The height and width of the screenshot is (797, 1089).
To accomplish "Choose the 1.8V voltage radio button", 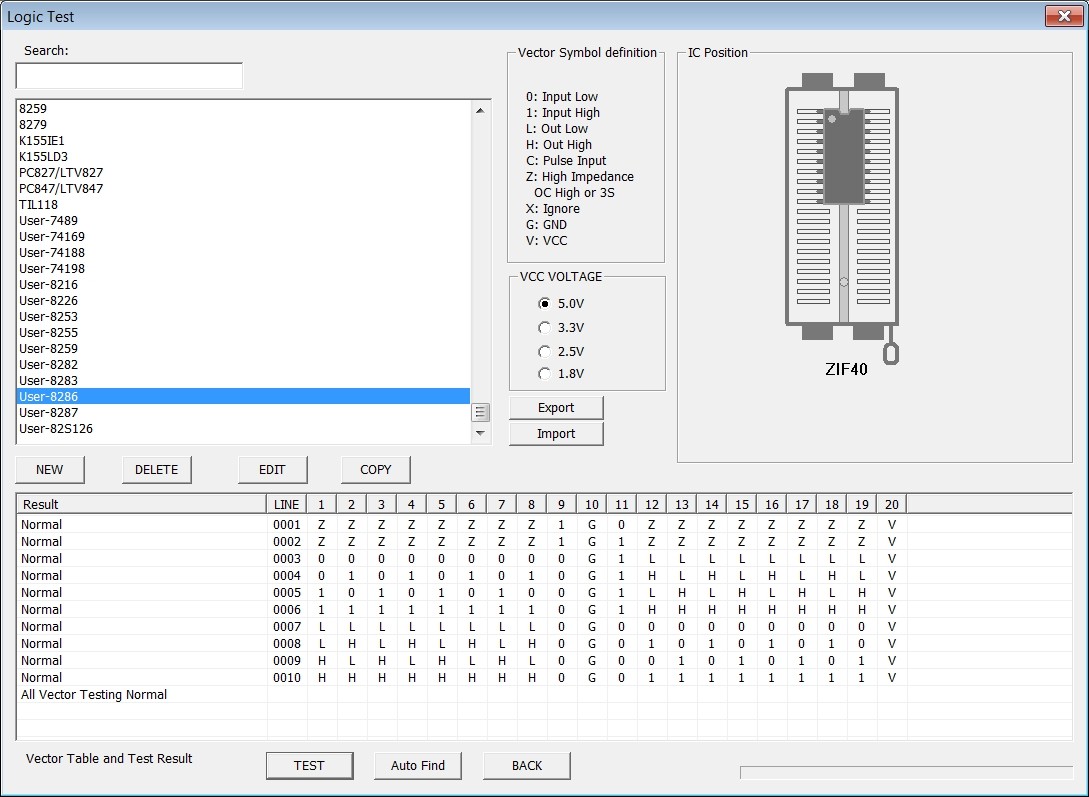I will 544,374.
